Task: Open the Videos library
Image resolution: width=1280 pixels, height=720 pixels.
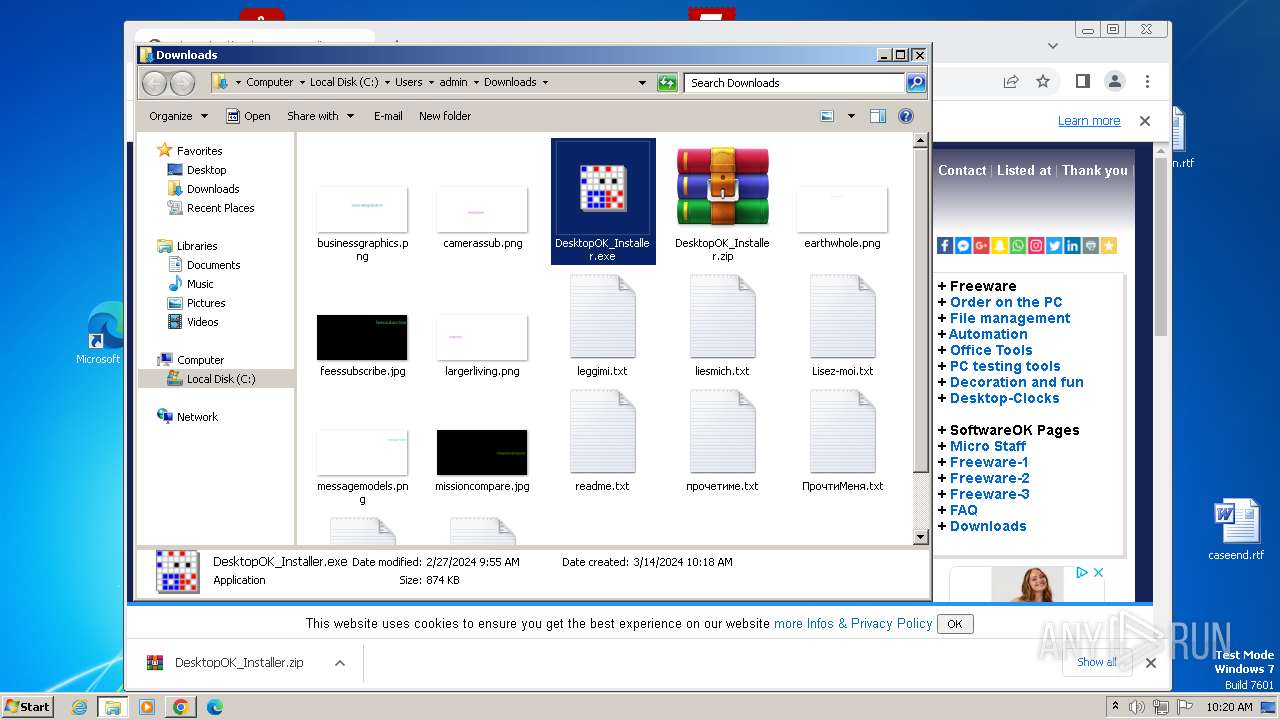Action: click(x=202, y=322)
